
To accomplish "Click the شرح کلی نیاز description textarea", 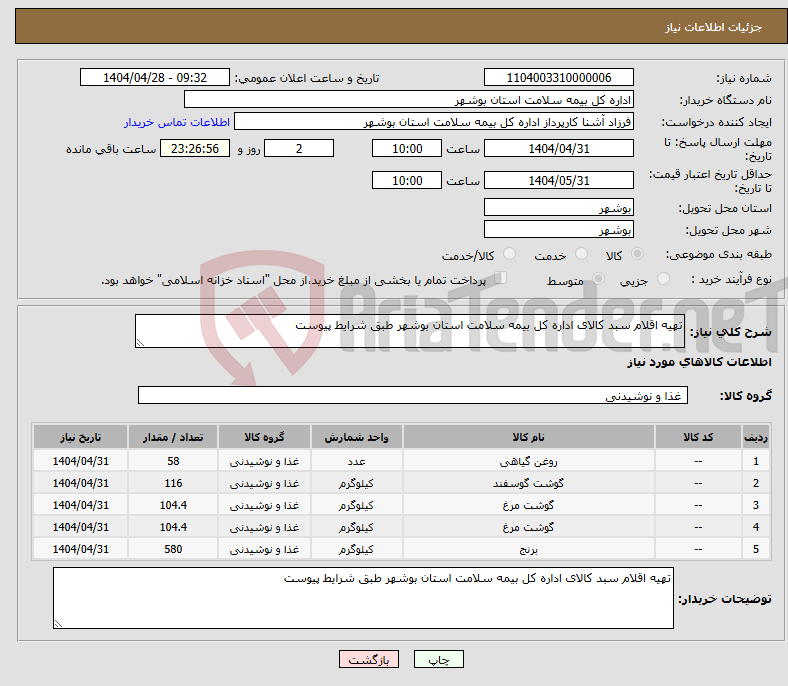I will pyautogui.click(x=410, y=331).
